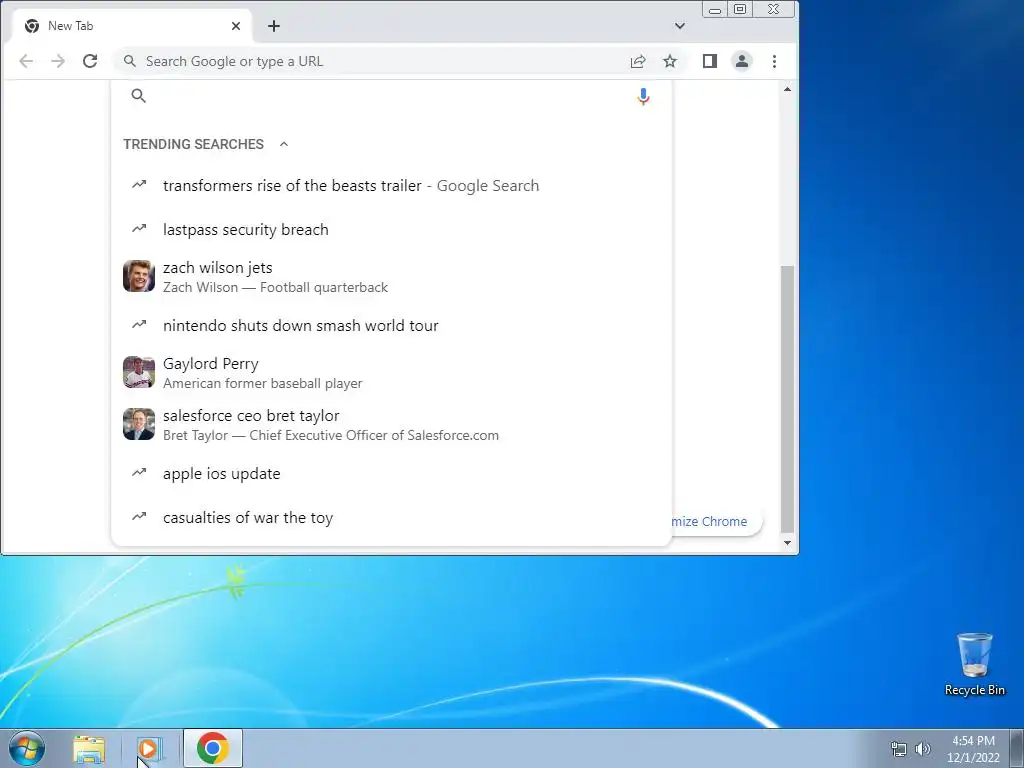Viewport: 1024px width, 768px height.
Task: Click the Chrome taskbar icon
Action: click(213, 748)
